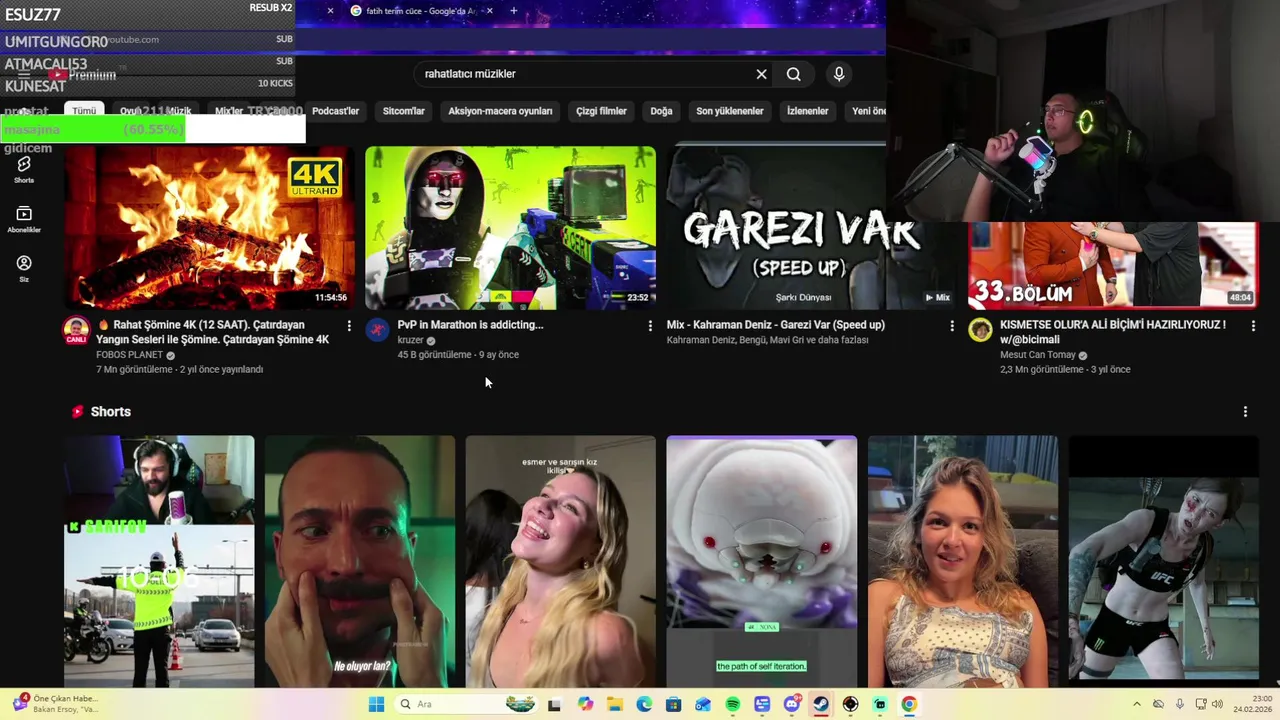Viewport: 1280px width, 720px height.
Task: Open the PvP in Marathon is addicting title
Action: (x=470, y=325)
